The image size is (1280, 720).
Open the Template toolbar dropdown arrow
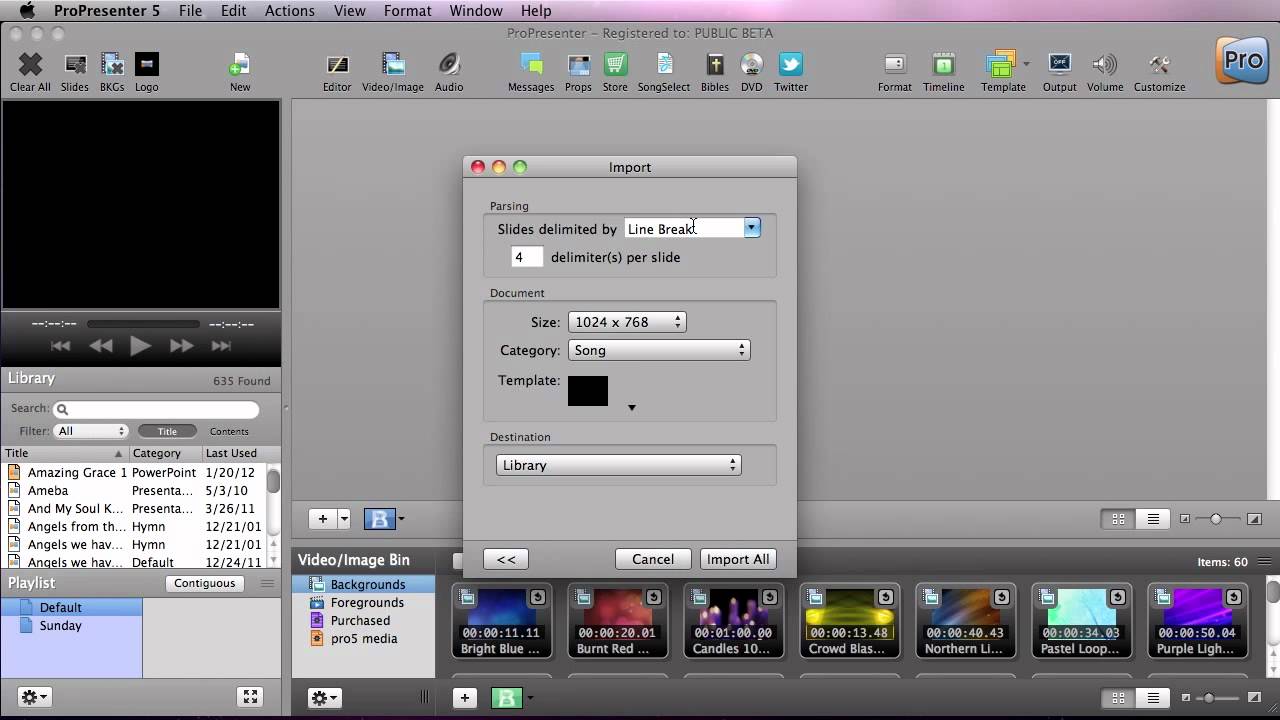coord(1026,64)
